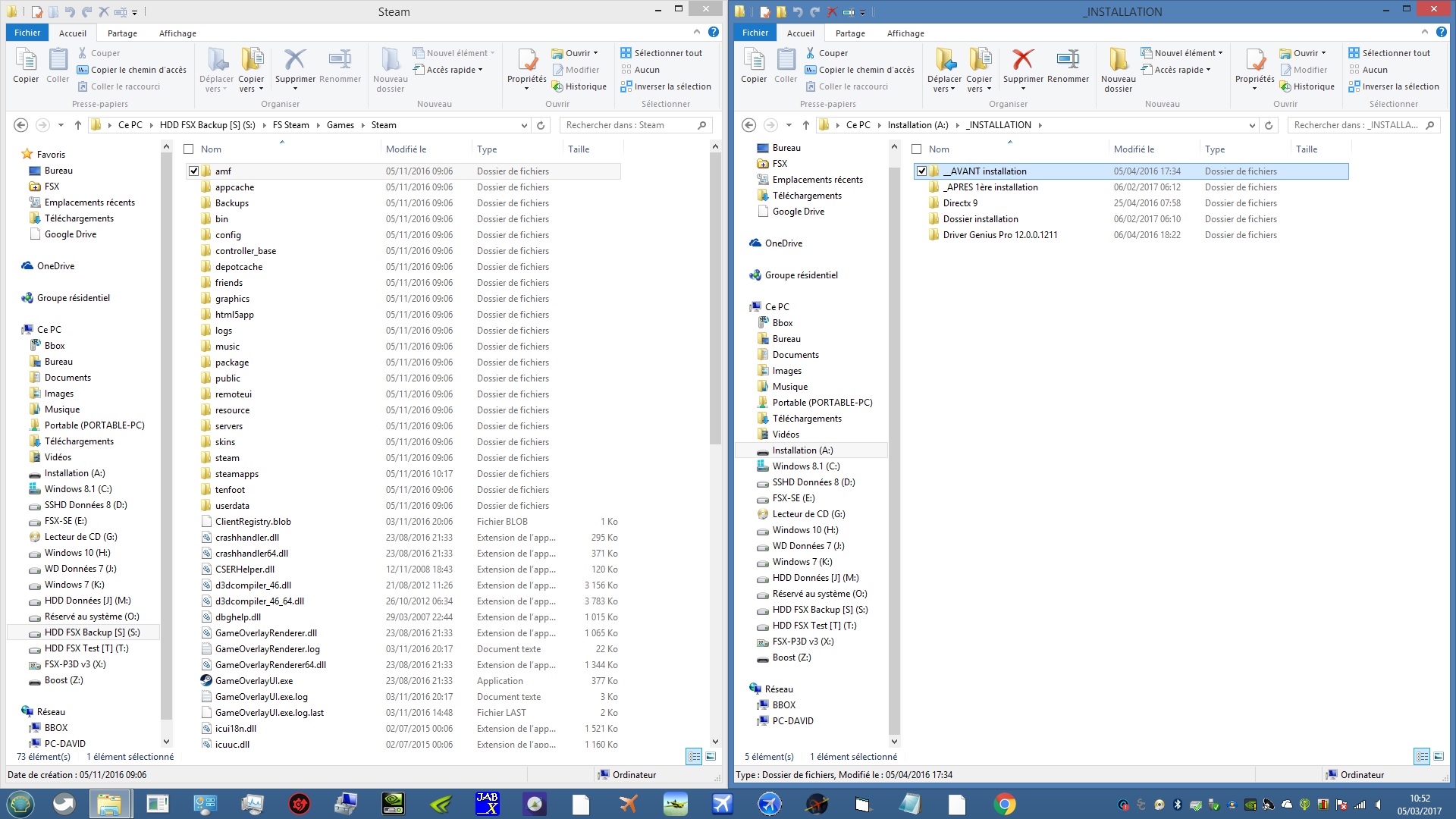This screenshot has height=819, width=1456.
Task: Go back in _INSTALLATION window navigation
Action: (x=748, y=125)
